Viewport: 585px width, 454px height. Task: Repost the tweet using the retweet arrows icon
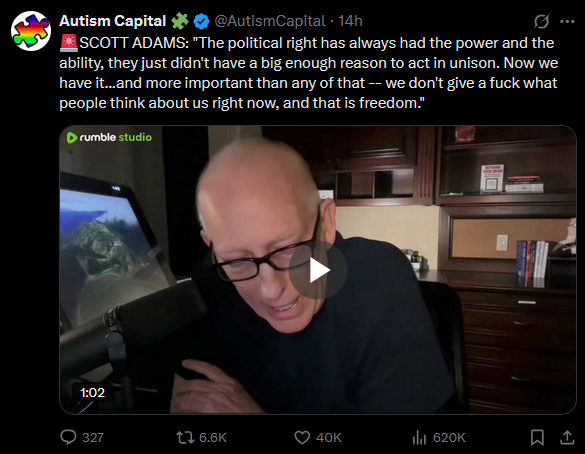[x=185, y=437]
